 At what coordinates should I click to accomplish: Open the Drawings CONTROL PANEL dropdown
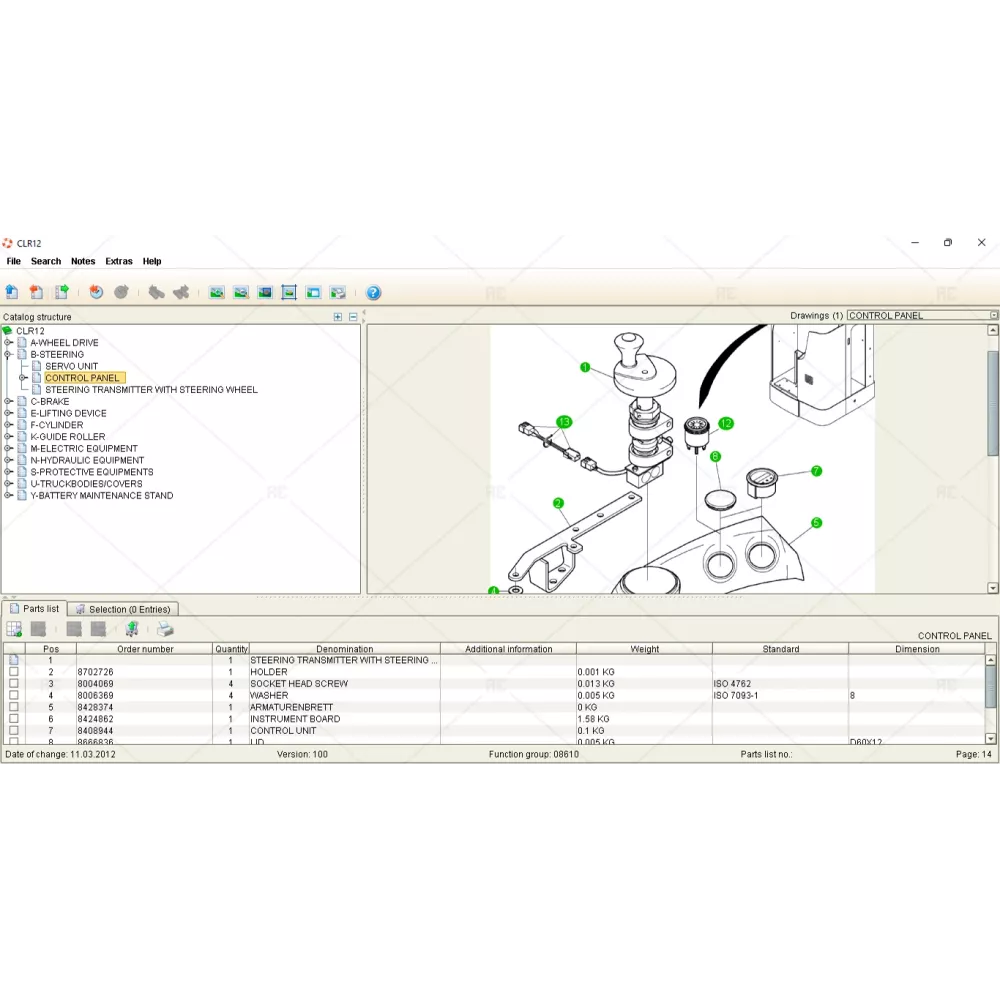pos(993,316)
